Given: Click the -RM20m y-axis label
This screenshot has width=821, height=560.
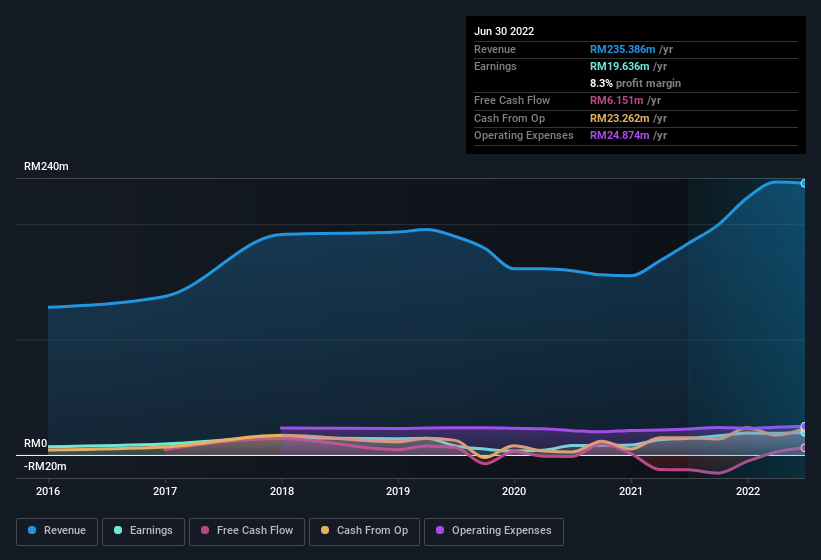Looking at the screenshot, I should tap(45, 466).
